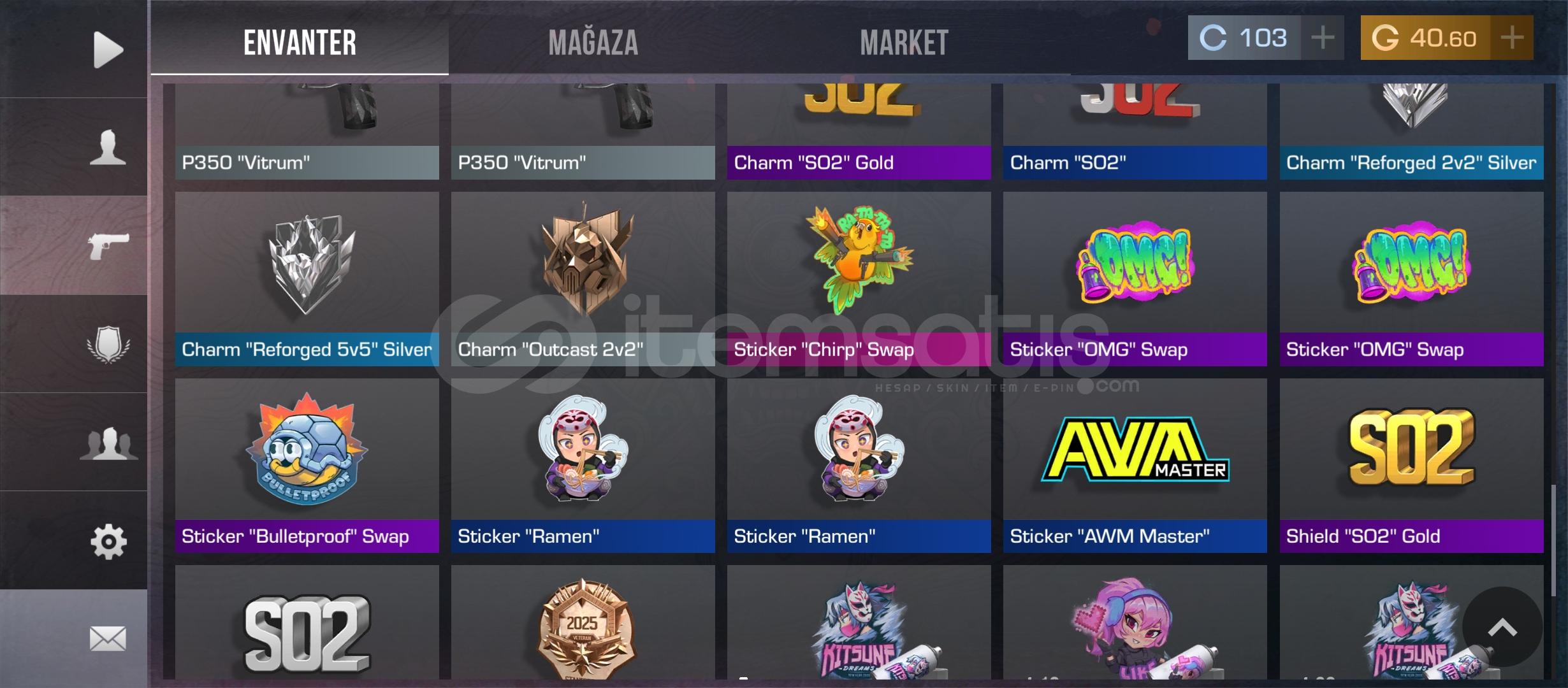Select the pistol inventory icon

(x=108, y=246)
